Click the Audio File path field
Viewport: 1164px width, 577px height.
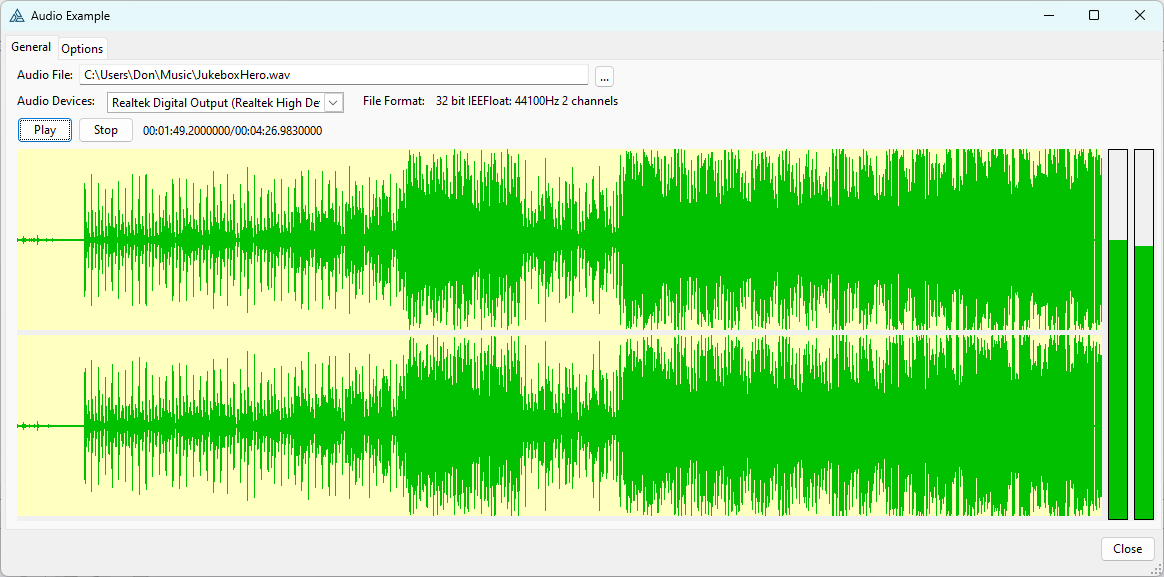pyautogui.click(x=333, y=75)
